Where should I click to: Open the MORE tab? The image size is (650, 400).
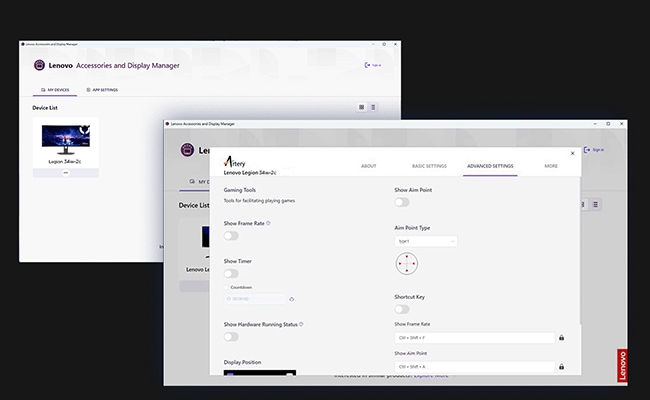click(x=551, y=166)
